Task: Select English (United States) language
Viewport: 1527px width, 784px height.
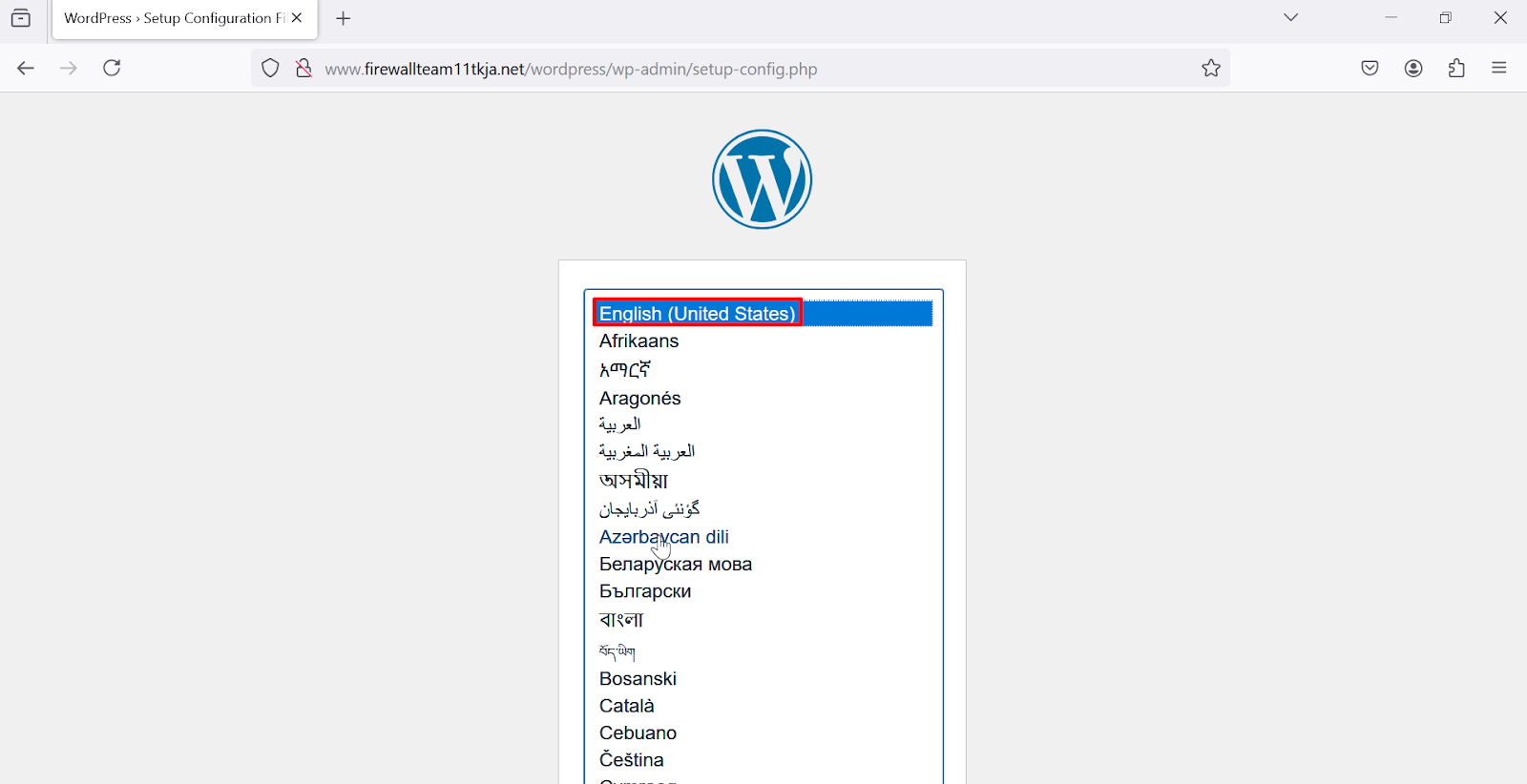Action: pos(763,314)
